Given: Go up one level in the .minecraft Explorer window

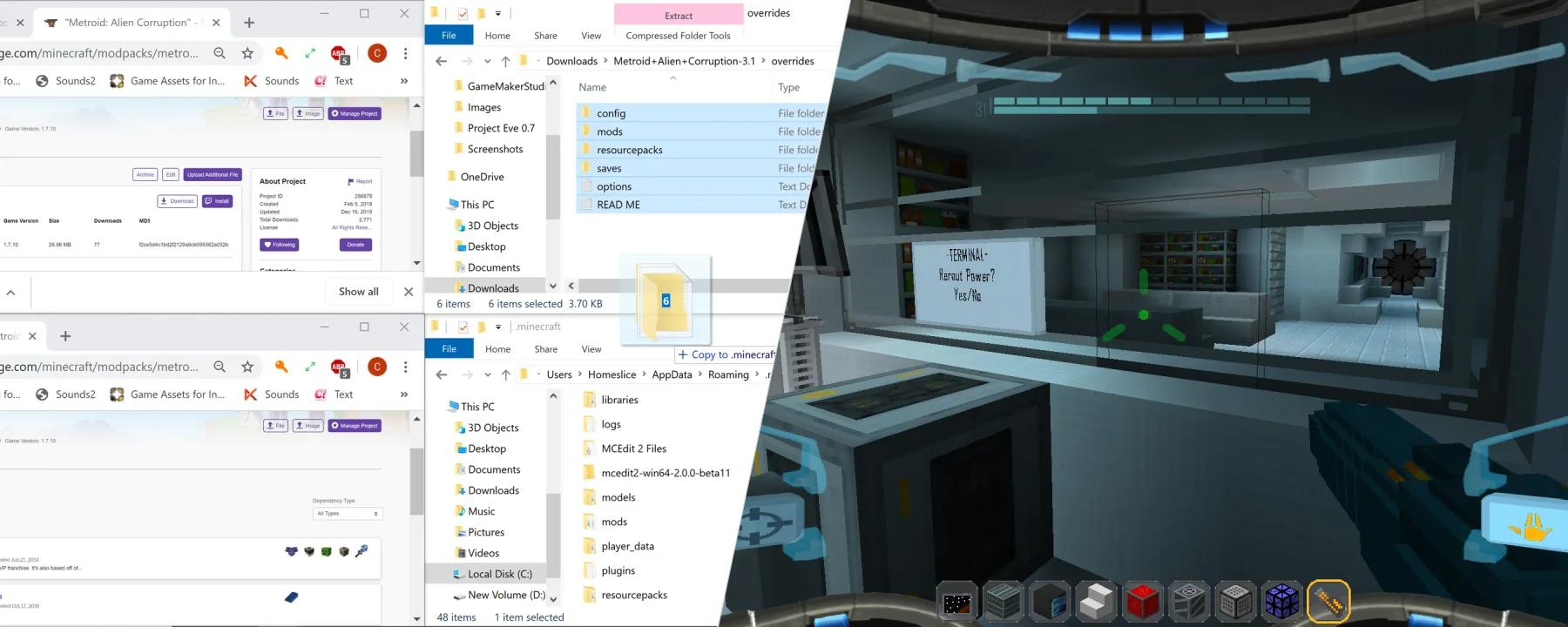Looking at the screenshot, I should point(506,374).
